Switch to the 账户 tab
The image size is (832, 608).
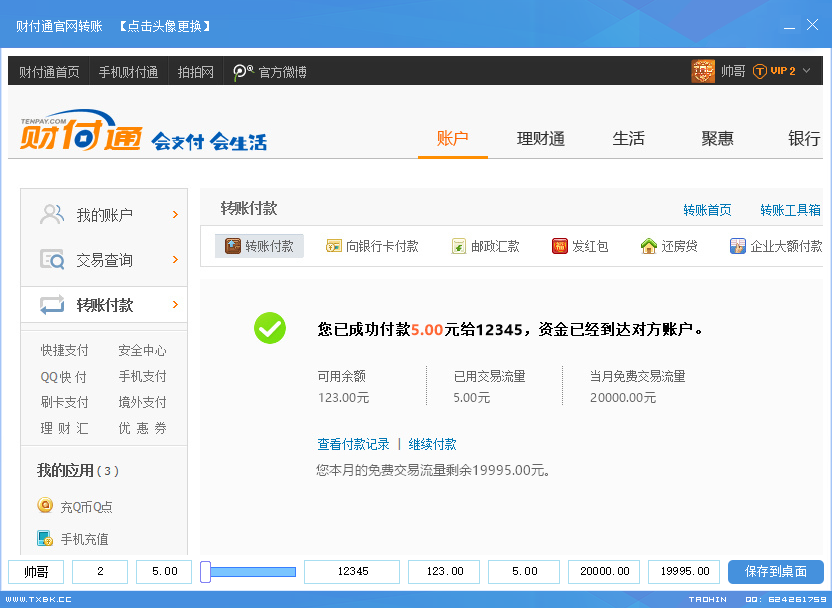coord(453,138)
